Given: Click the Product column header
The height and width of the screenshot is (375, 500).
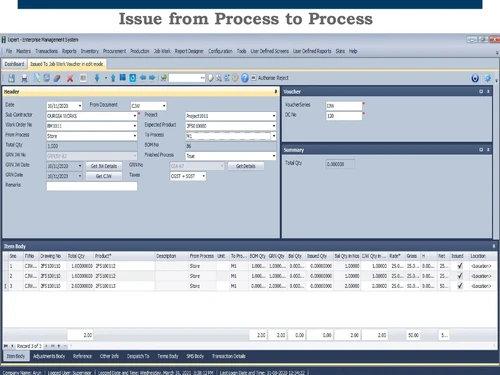Looking at the screenshot, I should 124,256.
